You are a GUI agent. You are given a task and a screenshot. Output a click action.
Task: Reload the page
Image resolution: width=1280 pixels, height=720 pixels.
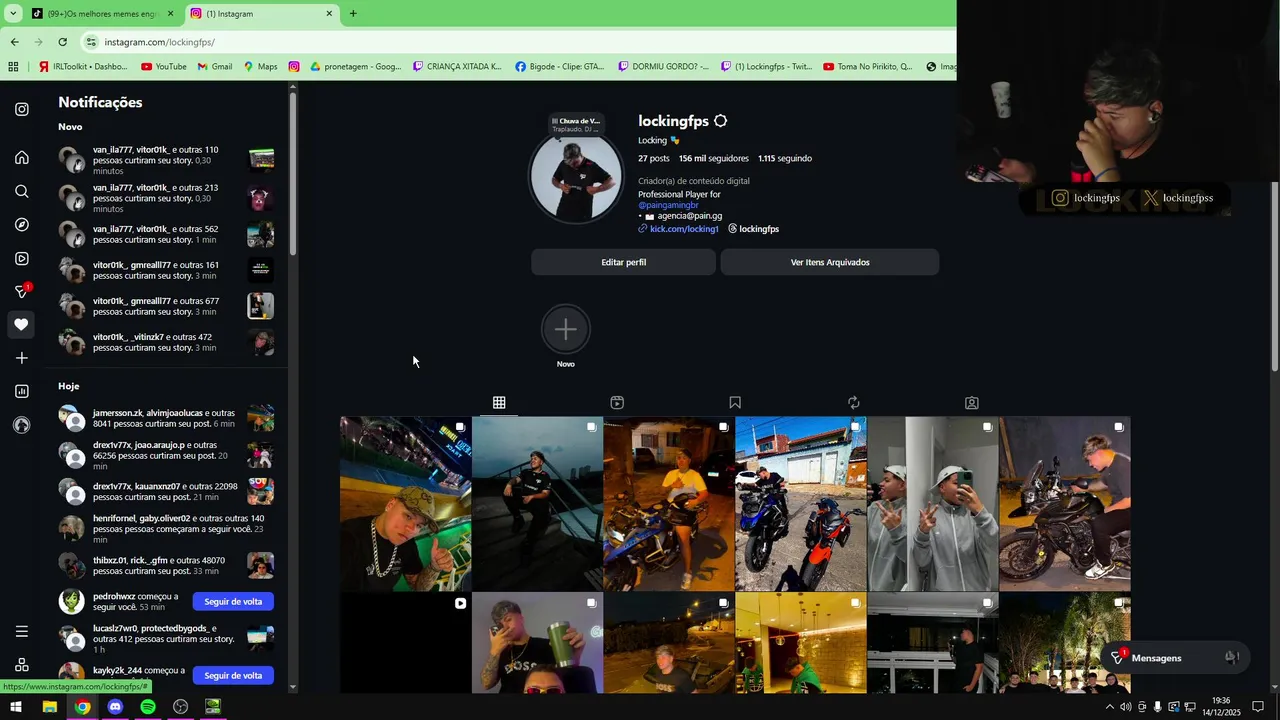(62, 42)
